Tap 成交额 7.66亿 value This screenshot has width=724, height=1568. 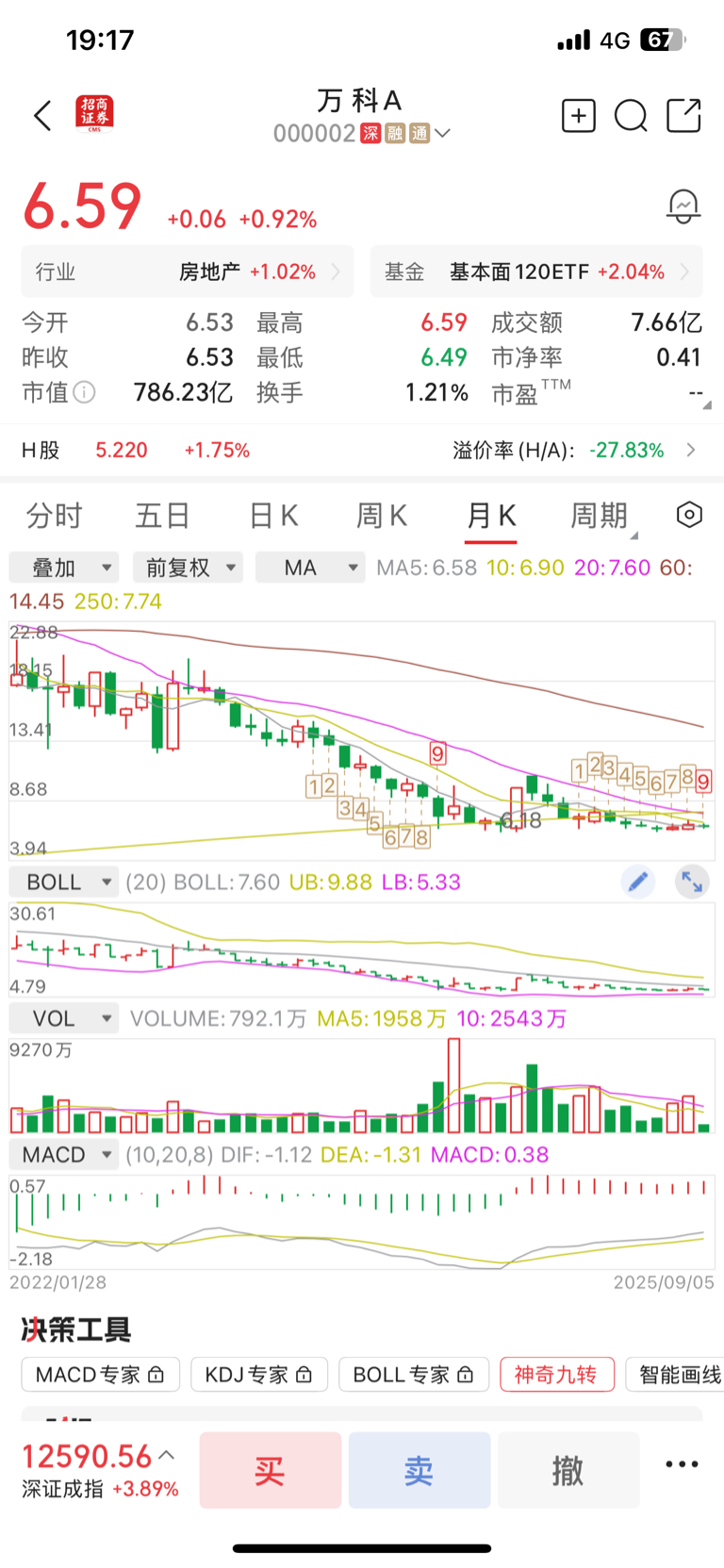tap(666, 322)
